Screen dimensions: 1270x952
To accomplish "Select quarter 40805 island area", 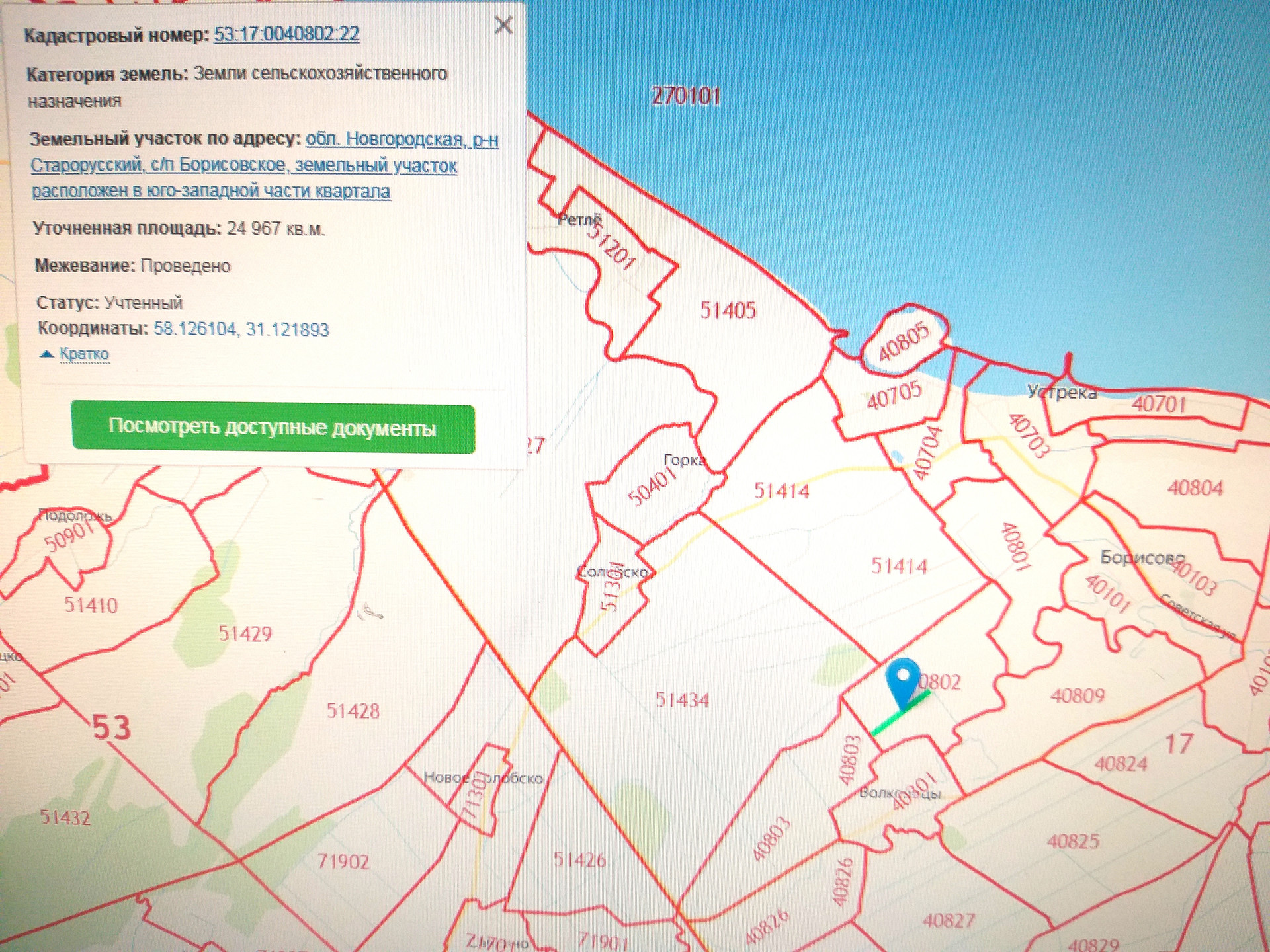I will pos(904,342).
